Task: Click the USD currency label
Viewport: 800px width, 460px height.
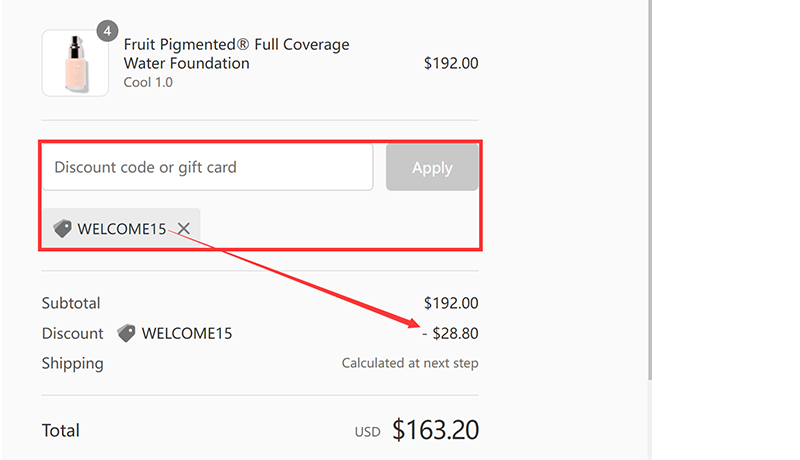Action: click(368, 433)
